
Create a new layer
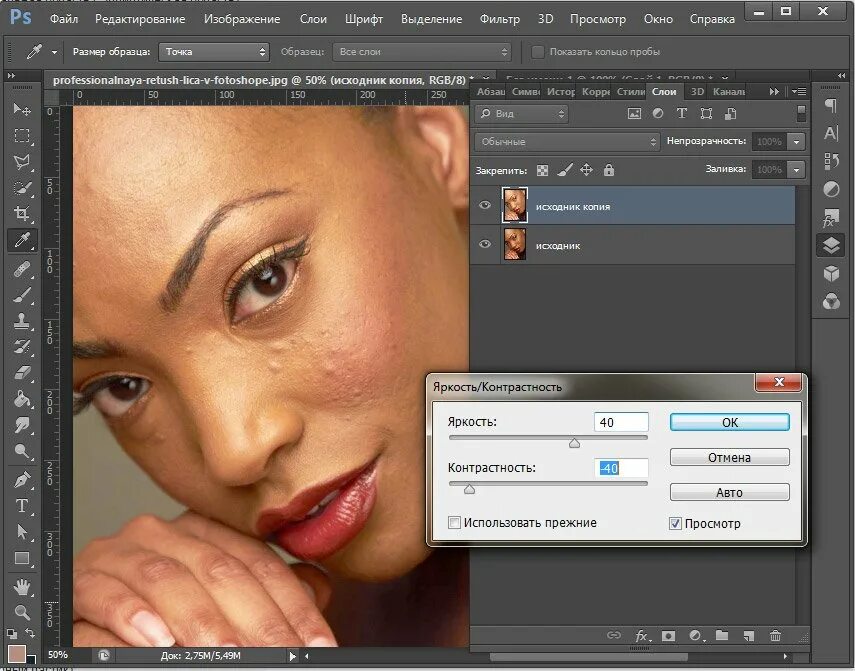pos(749,636)
